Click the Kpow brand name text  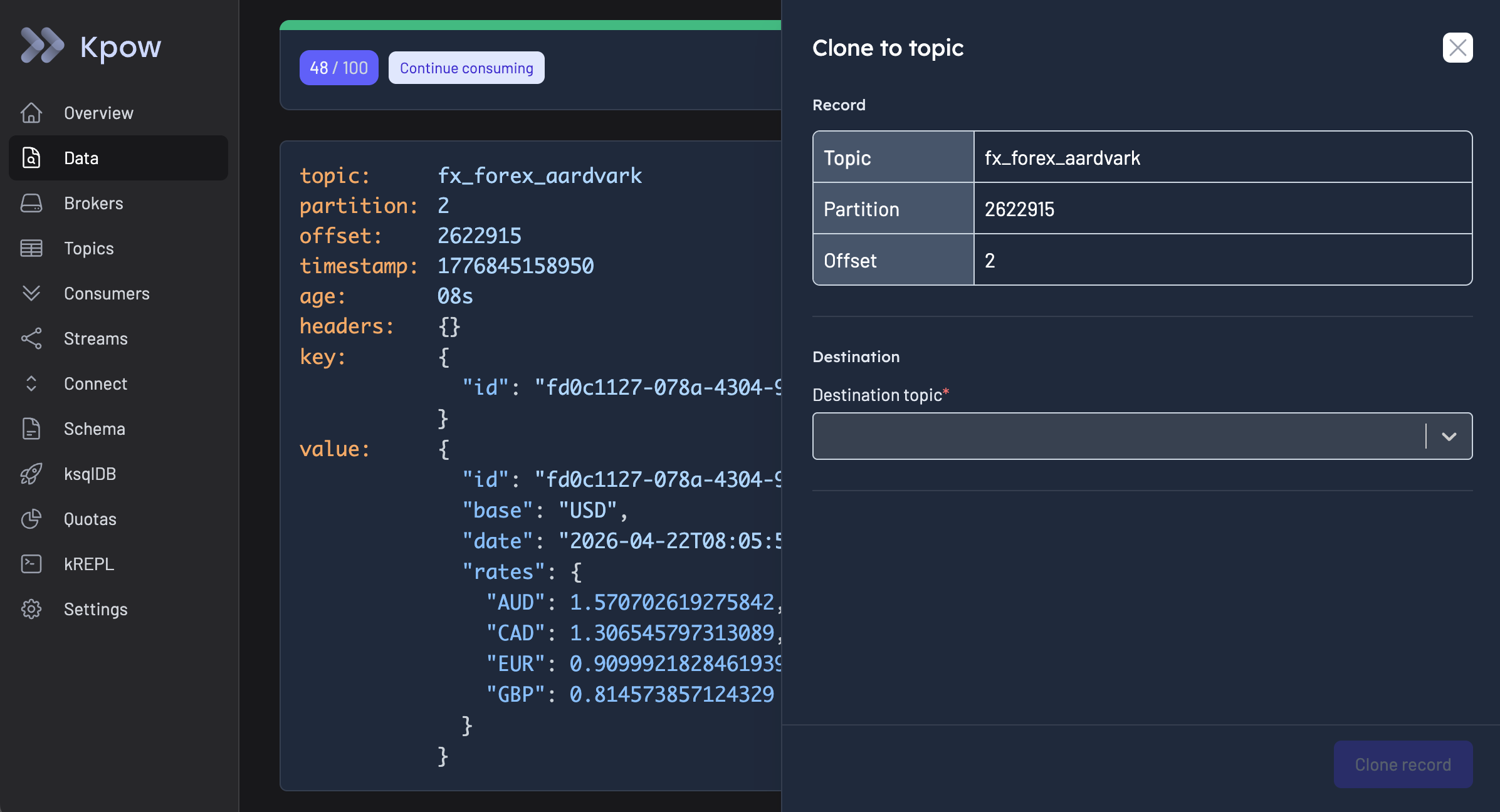pyautogui.click(x=120, y=47)
